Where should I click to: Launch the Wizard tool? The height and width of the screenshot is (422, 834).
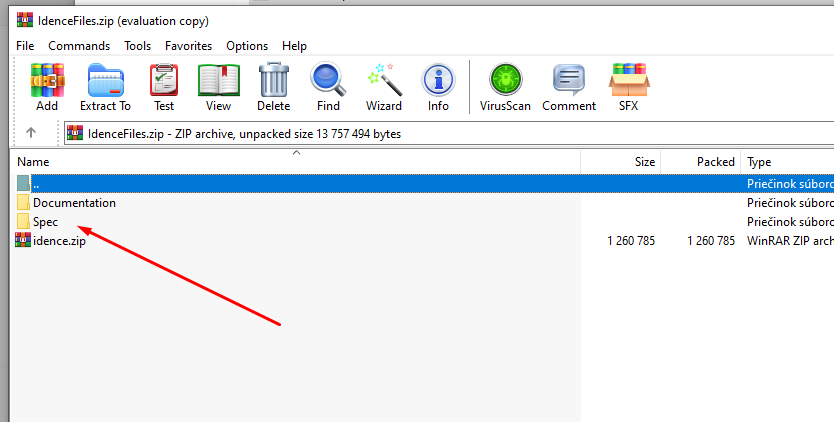(383, 87)
